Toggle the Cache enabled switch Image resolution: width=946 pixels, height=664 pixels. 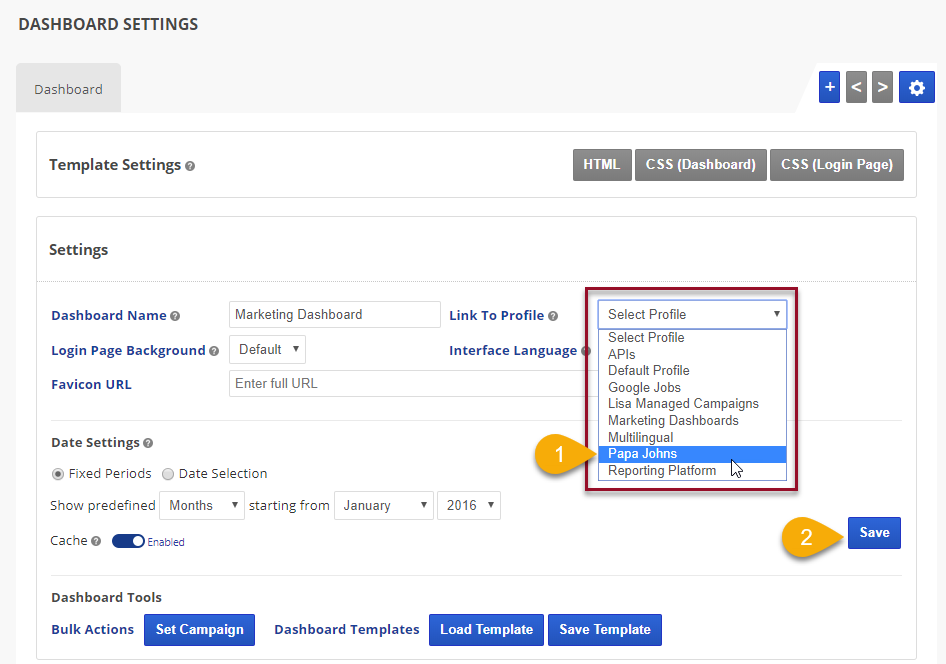[x=129, y=541]
